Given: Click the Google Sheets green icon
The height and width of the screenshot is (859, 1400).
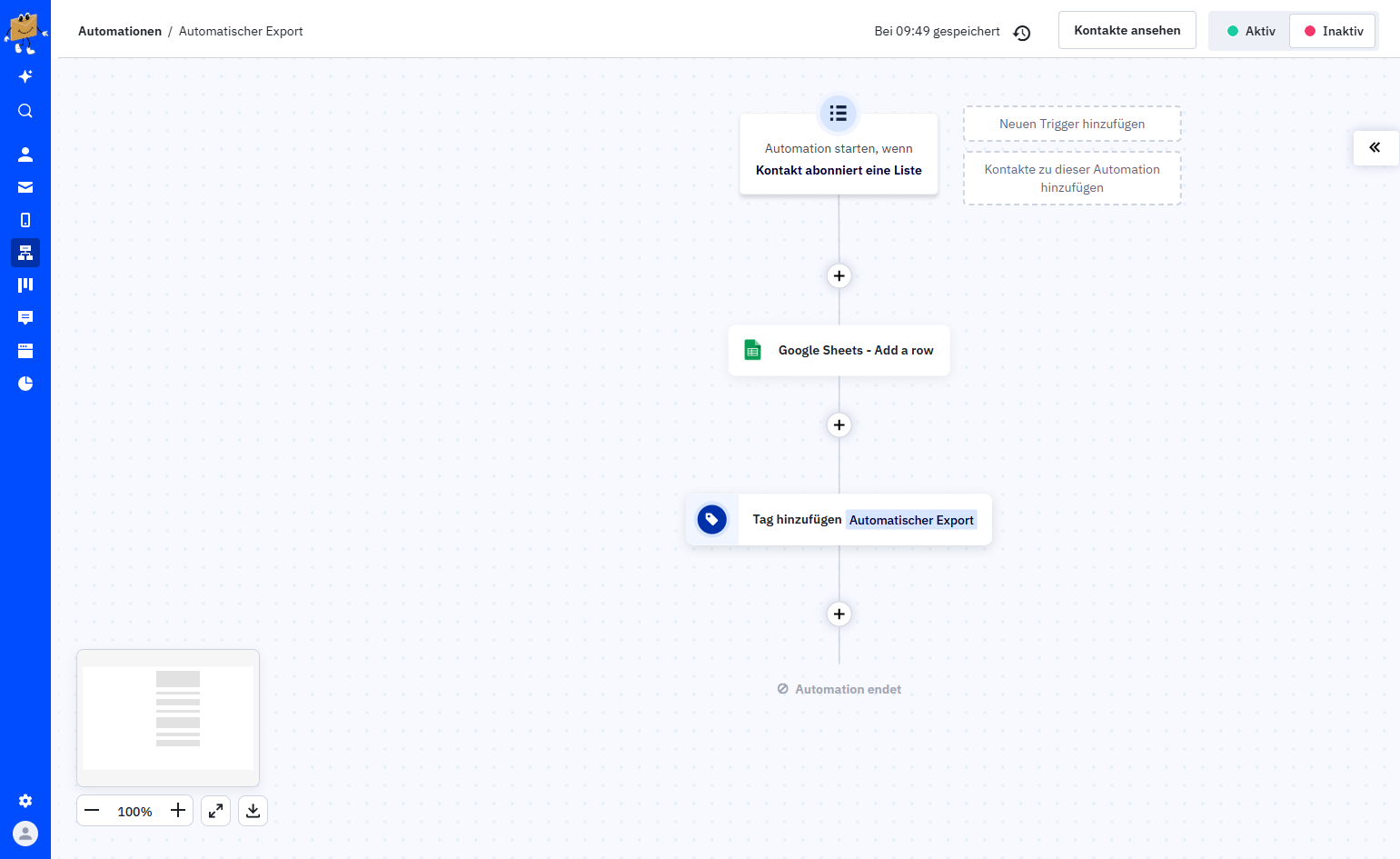Looking at the screenshot, I should click(x=752, y=350).
